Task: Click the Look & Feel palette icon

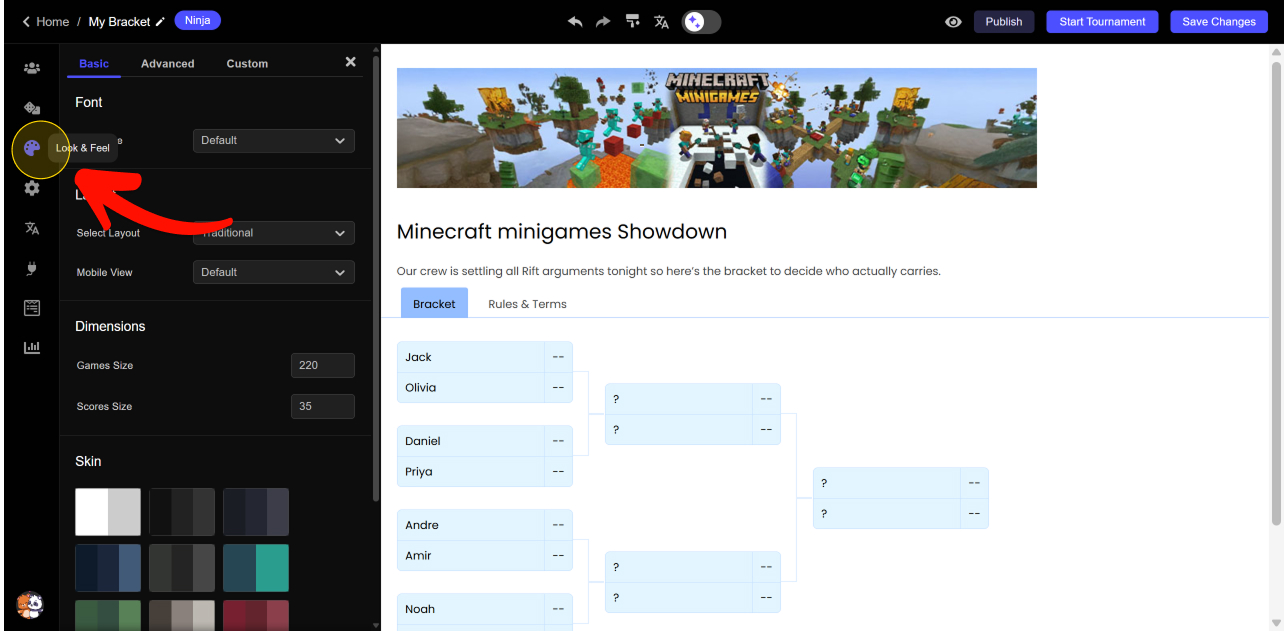Action: click(x=32, y=148)
